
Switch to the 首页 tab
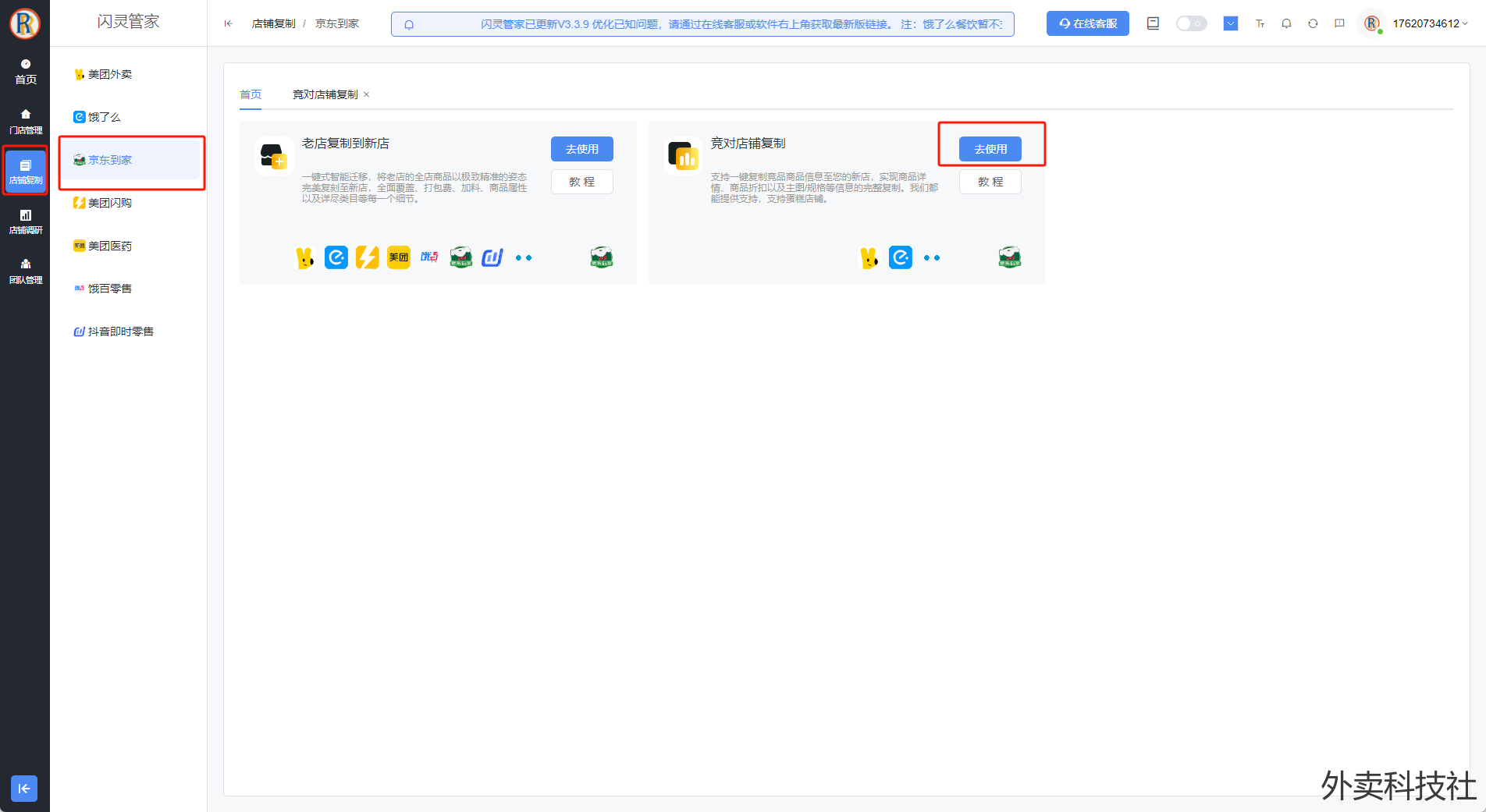pyautogui.click(x=251, y=94)
